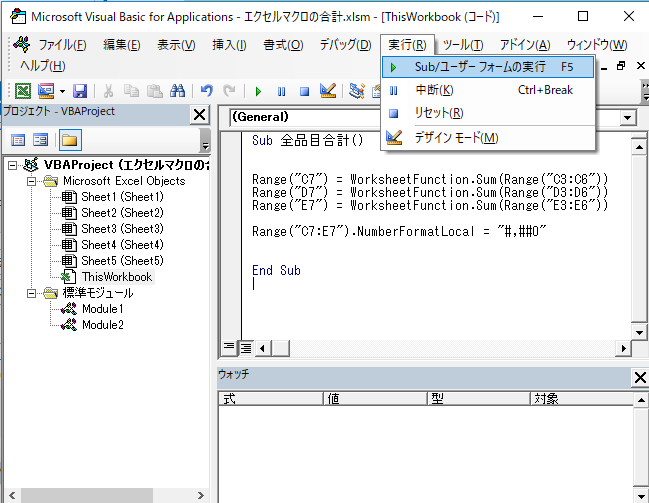The image size is (649, 503).
Task: Click the Design Mode toolbar icon
Action: click(x=328, y=91)
